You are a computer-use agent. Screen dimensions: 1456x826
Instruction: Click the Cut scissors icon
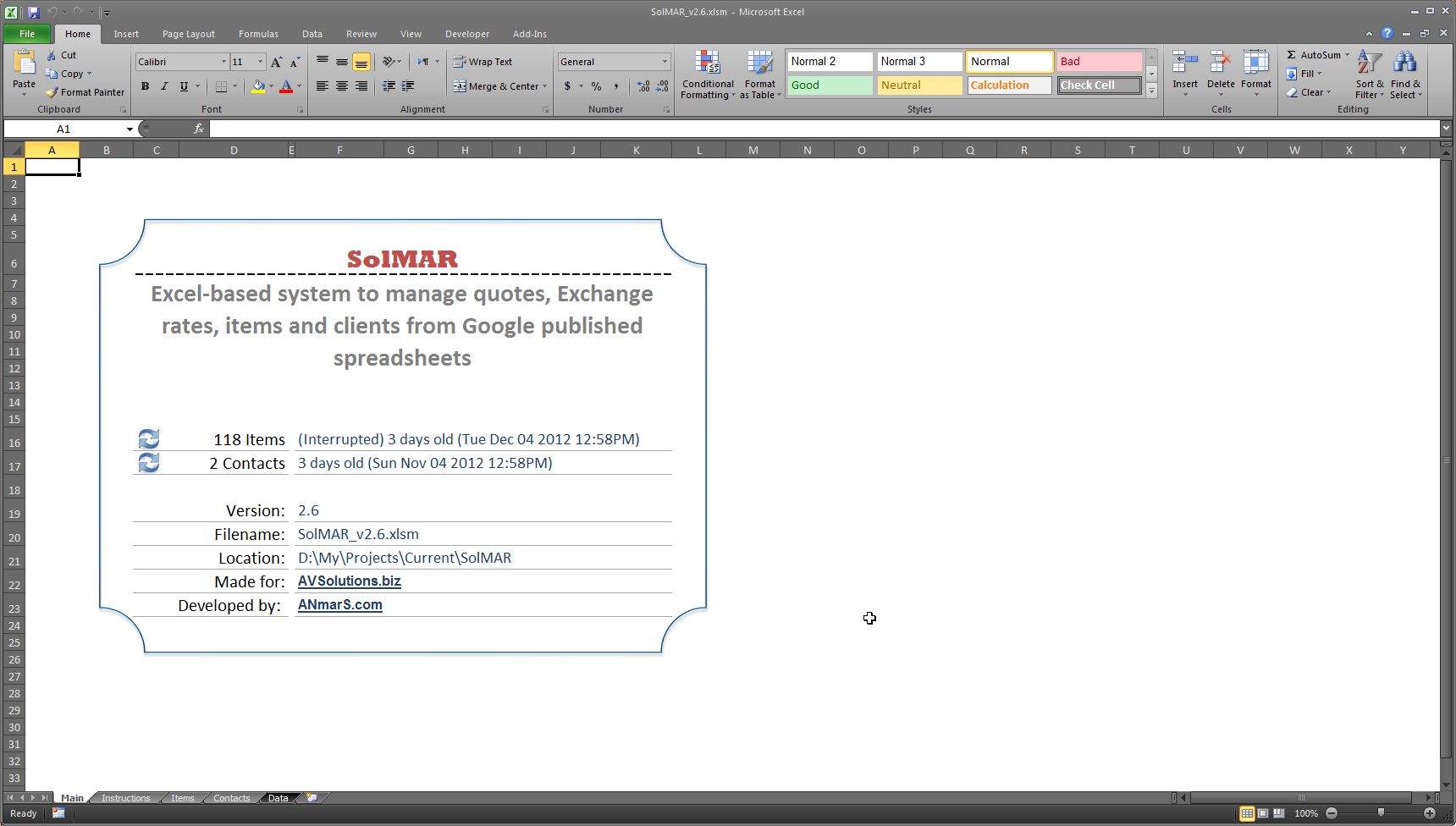tap(52, 55)
